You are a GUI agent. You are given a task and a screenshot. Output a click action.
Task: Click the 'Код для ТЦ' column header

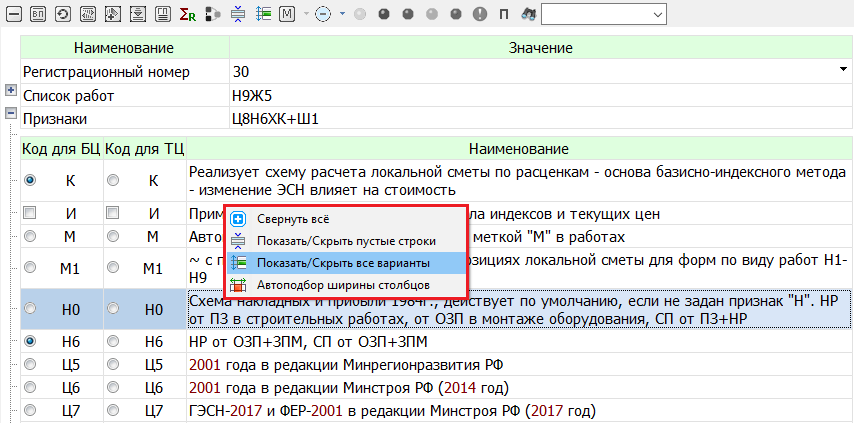[x=145, y=149]
